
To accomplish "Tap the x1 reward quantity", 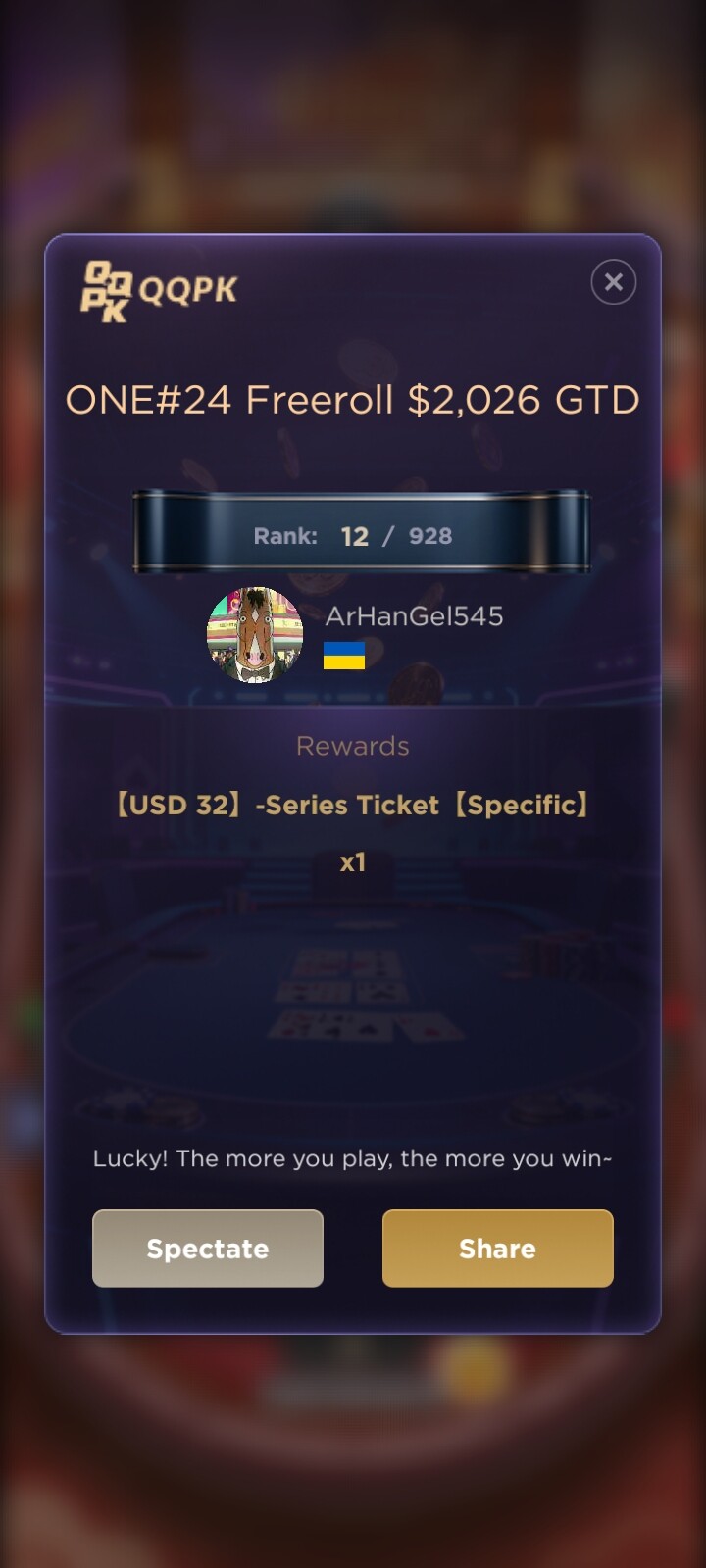I will [x=353, y=862].
